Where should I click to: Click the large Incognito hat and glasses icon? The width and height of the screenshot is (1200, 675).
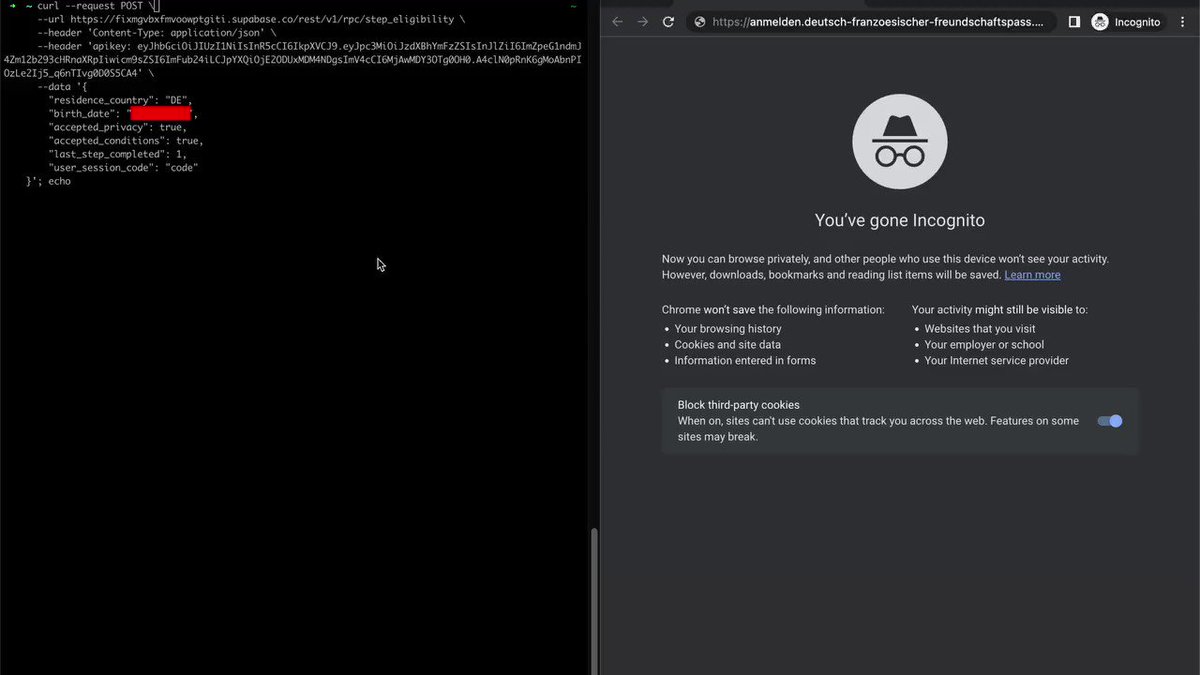pyautogui.click(x=899, y=142)
